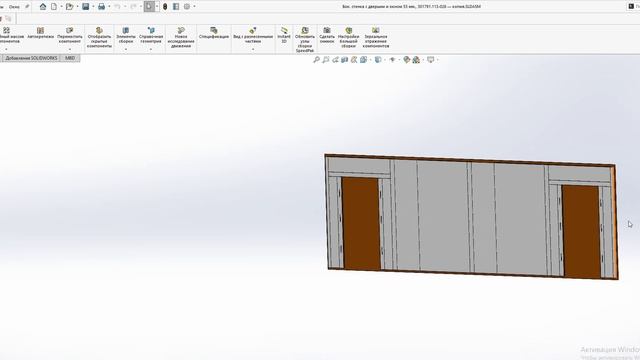Toggle the Select cursor tool
640x360 pixels.
point(149,7)
